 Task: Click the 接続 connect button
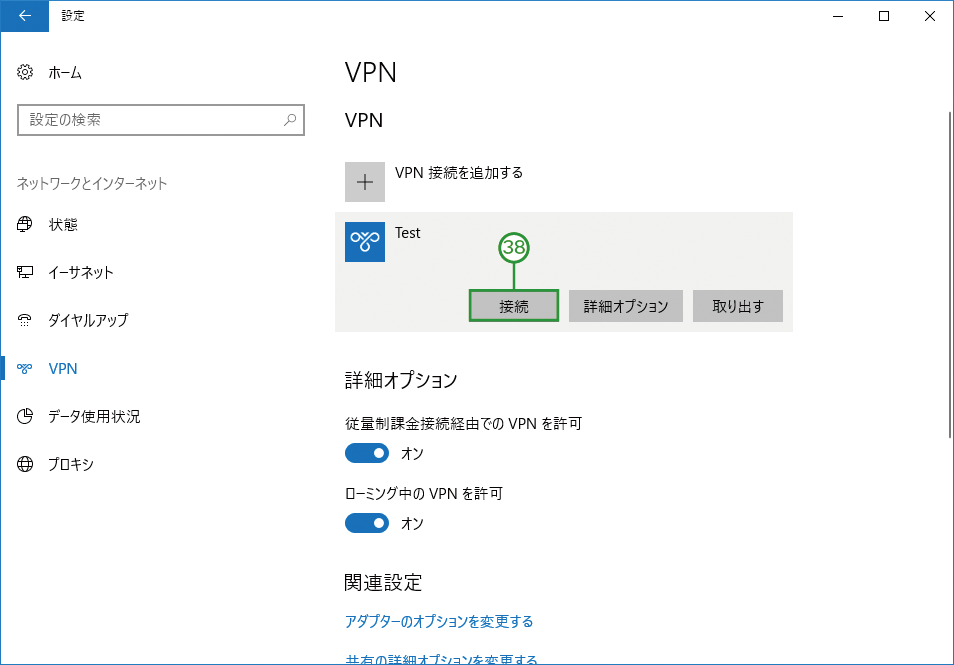[514, 306]
